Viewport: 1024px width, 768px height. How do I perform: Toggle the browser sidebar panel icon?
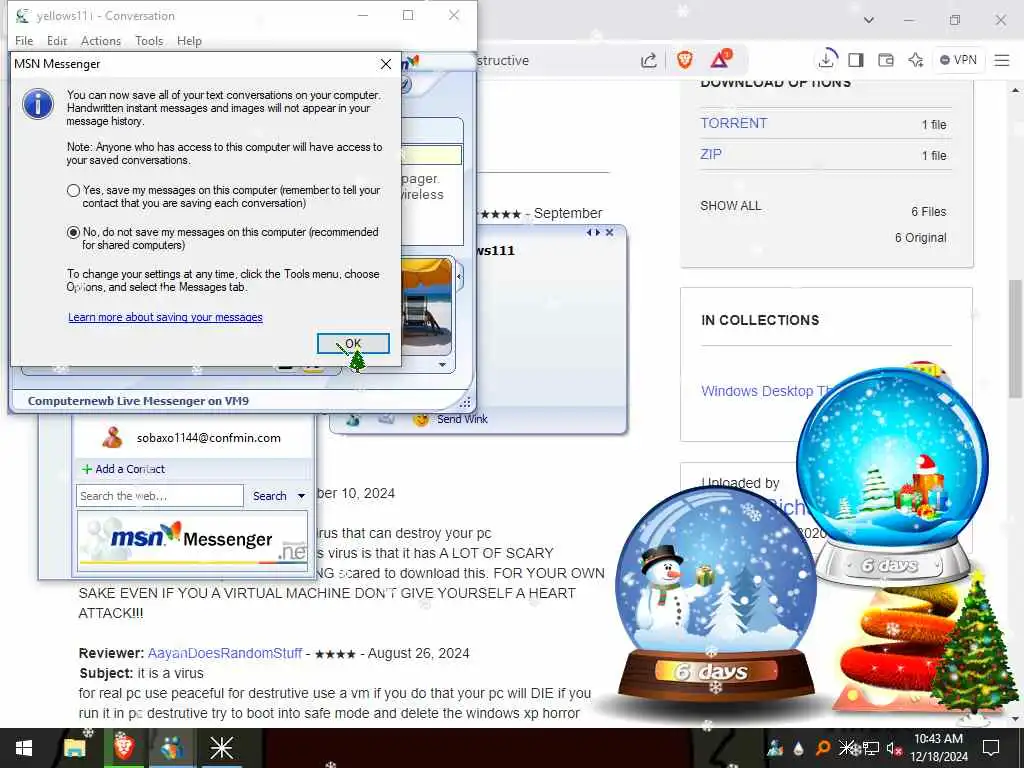pos(856,60)
